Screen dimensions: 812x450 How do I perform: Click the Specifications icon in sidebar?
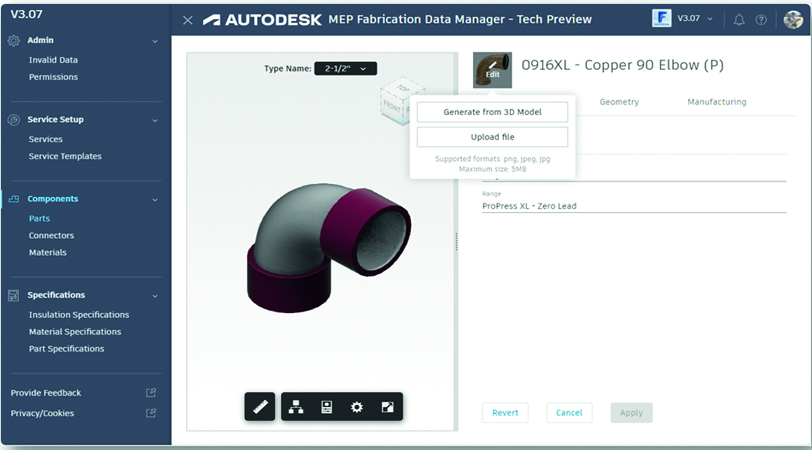pyautogui.click(x=14, y=295)
